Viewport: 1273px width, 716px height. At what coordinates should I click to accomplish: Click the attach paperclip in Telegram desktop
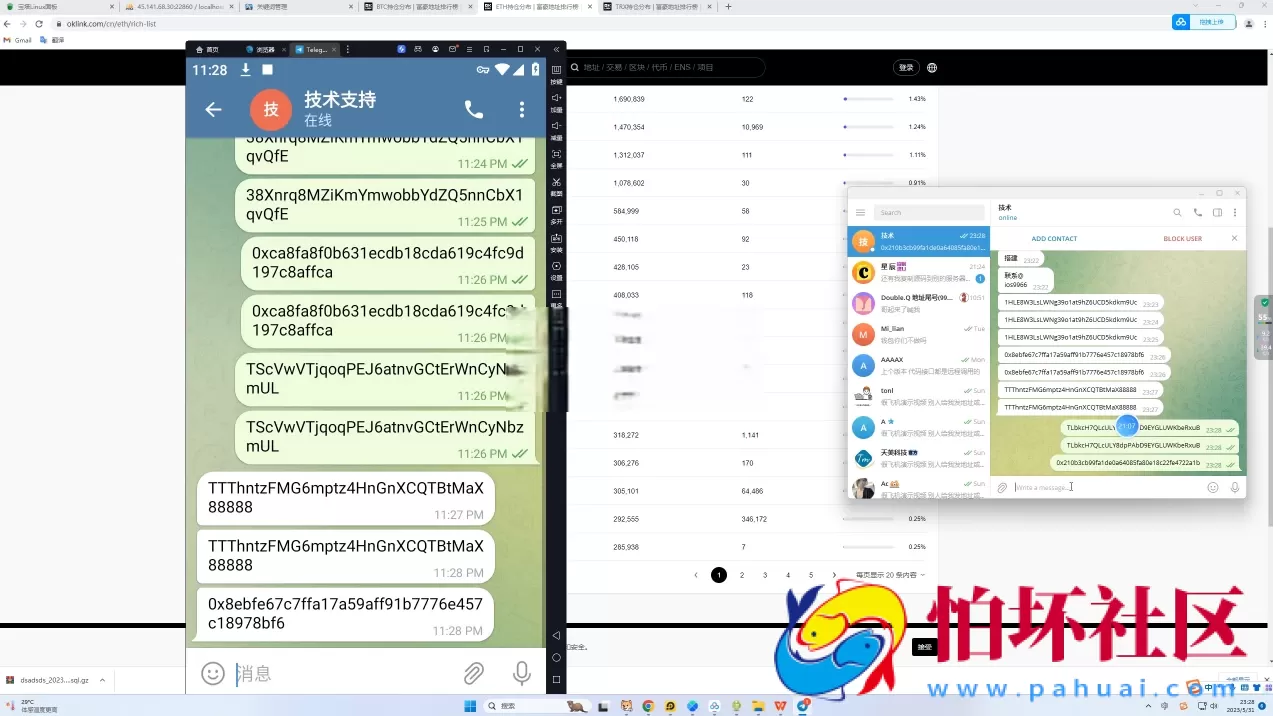[x=999, y=487]
